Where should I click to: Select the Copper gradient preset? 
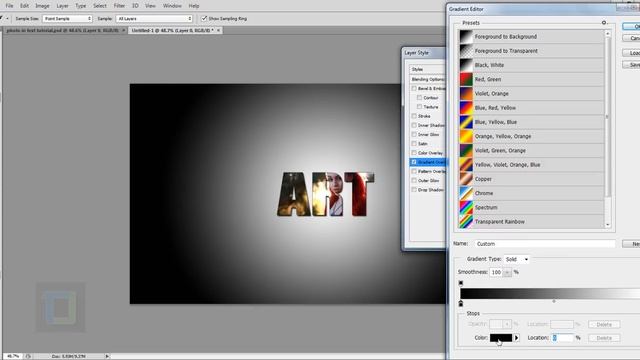(531, 179)
